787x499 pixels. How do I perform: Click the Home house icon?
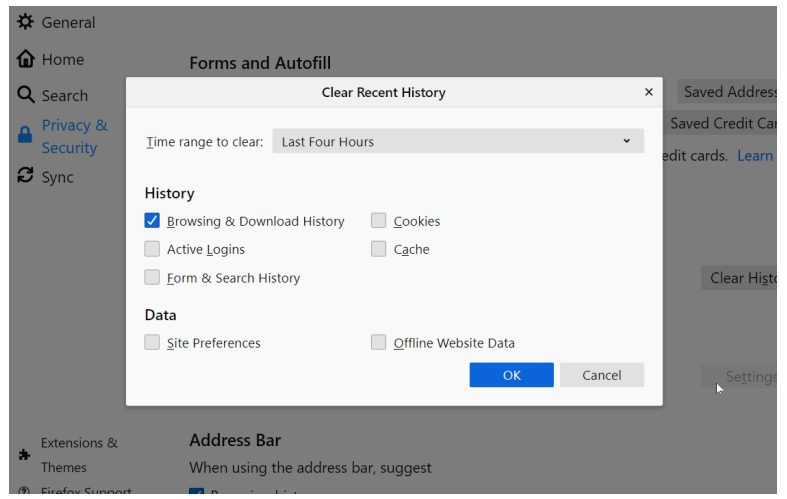(25, 59)
